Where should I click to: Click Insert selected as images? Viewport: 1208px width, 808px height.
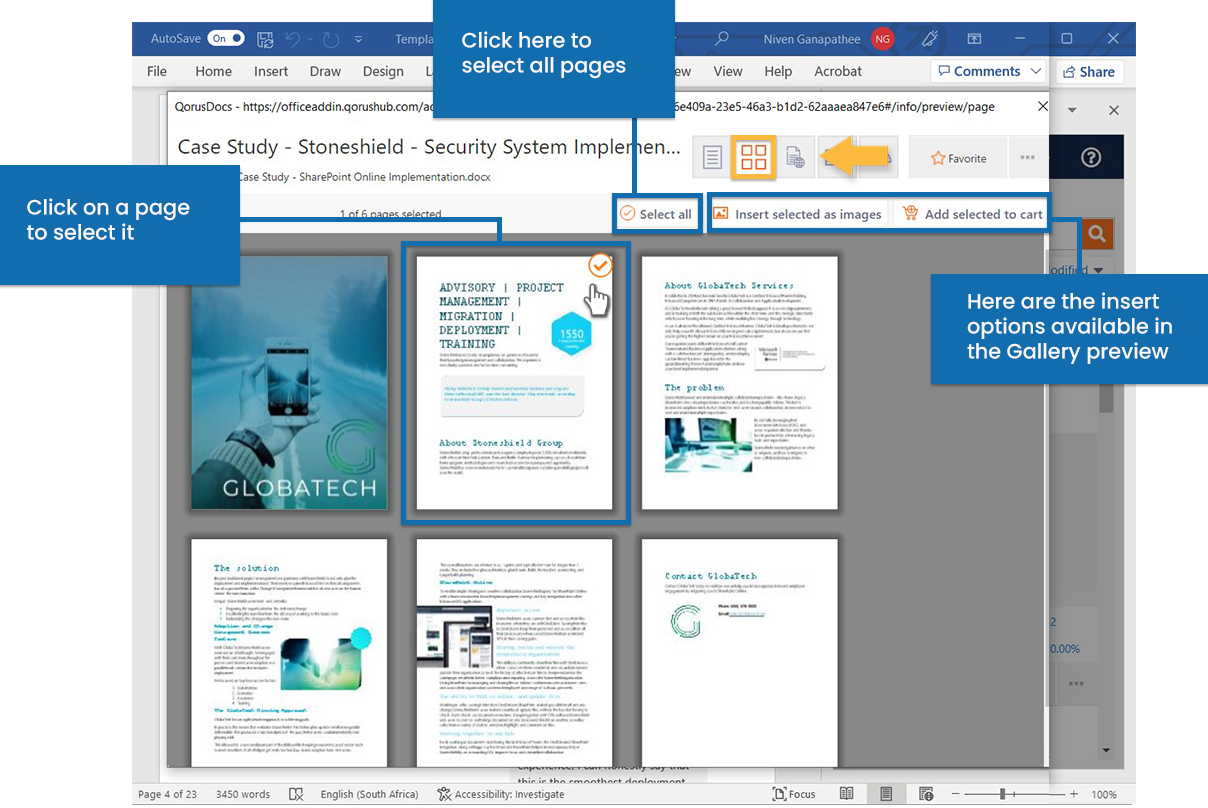tap(798, 213)
